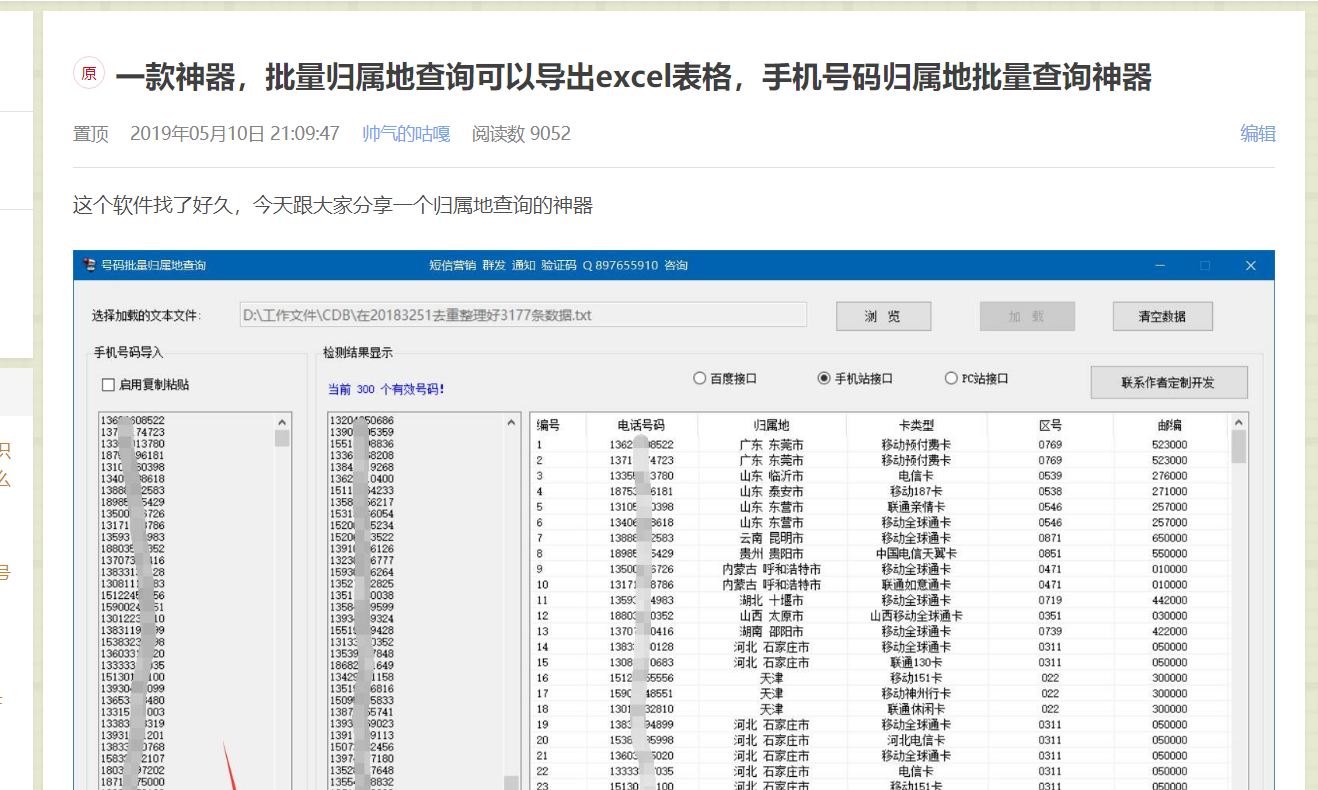Screen dimensions: 1318x790
Task: Click 中国电信天翼卡 card type cell
Action: click(x=916, y=553)
